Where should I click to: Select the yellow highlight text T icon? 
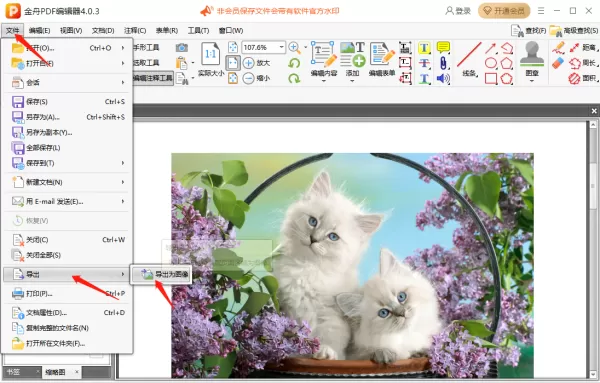[x=424, y=48]
